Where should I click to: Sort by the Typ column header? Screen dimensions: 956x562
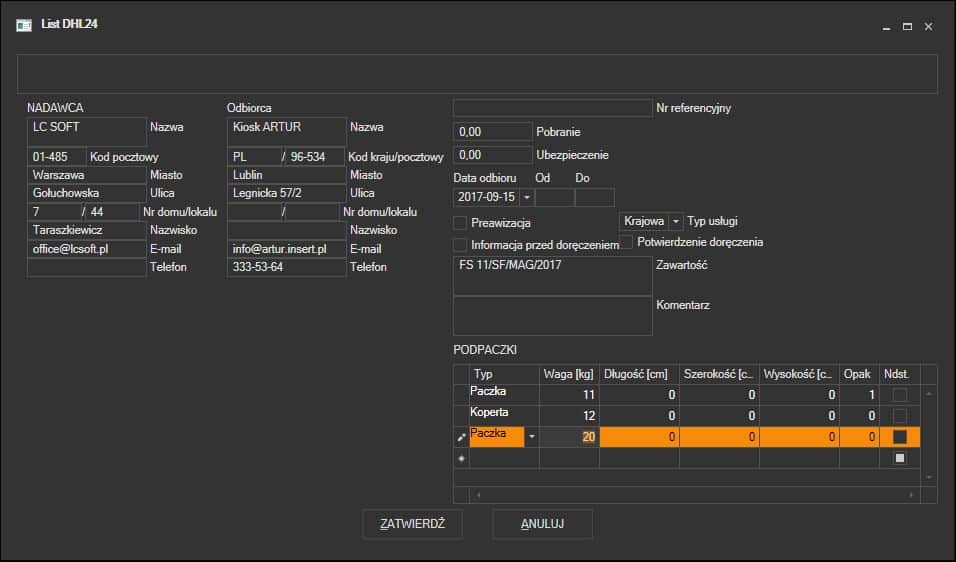coord(504,374)
